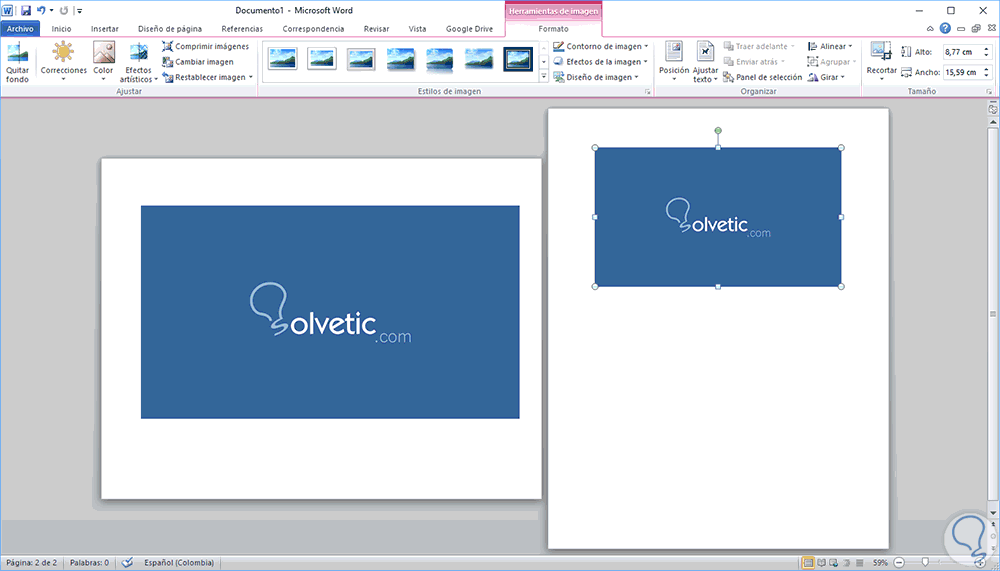
Task: Open Efectos de la imagen menu
Action: [x=601, y=62]
